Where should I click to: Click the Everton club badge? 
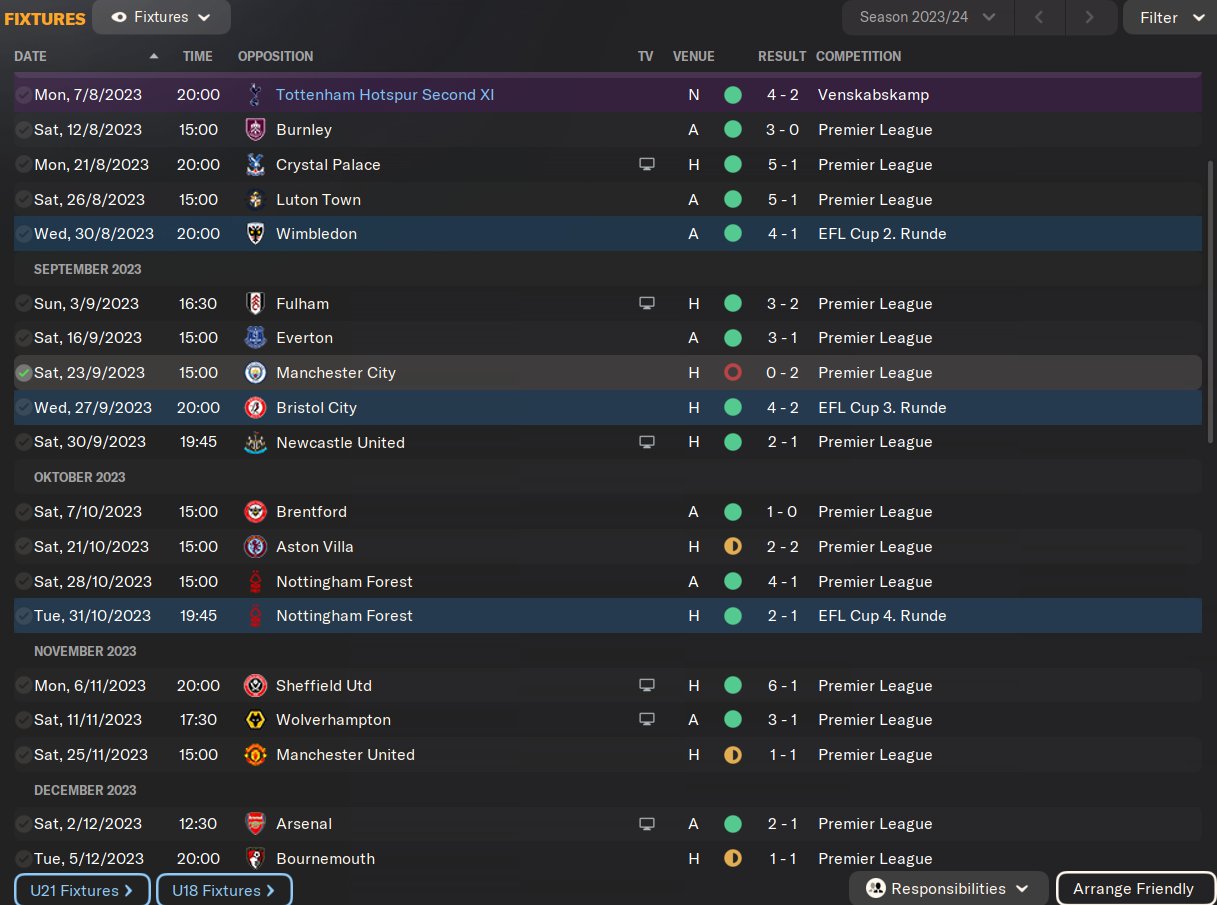click(255, 338)
